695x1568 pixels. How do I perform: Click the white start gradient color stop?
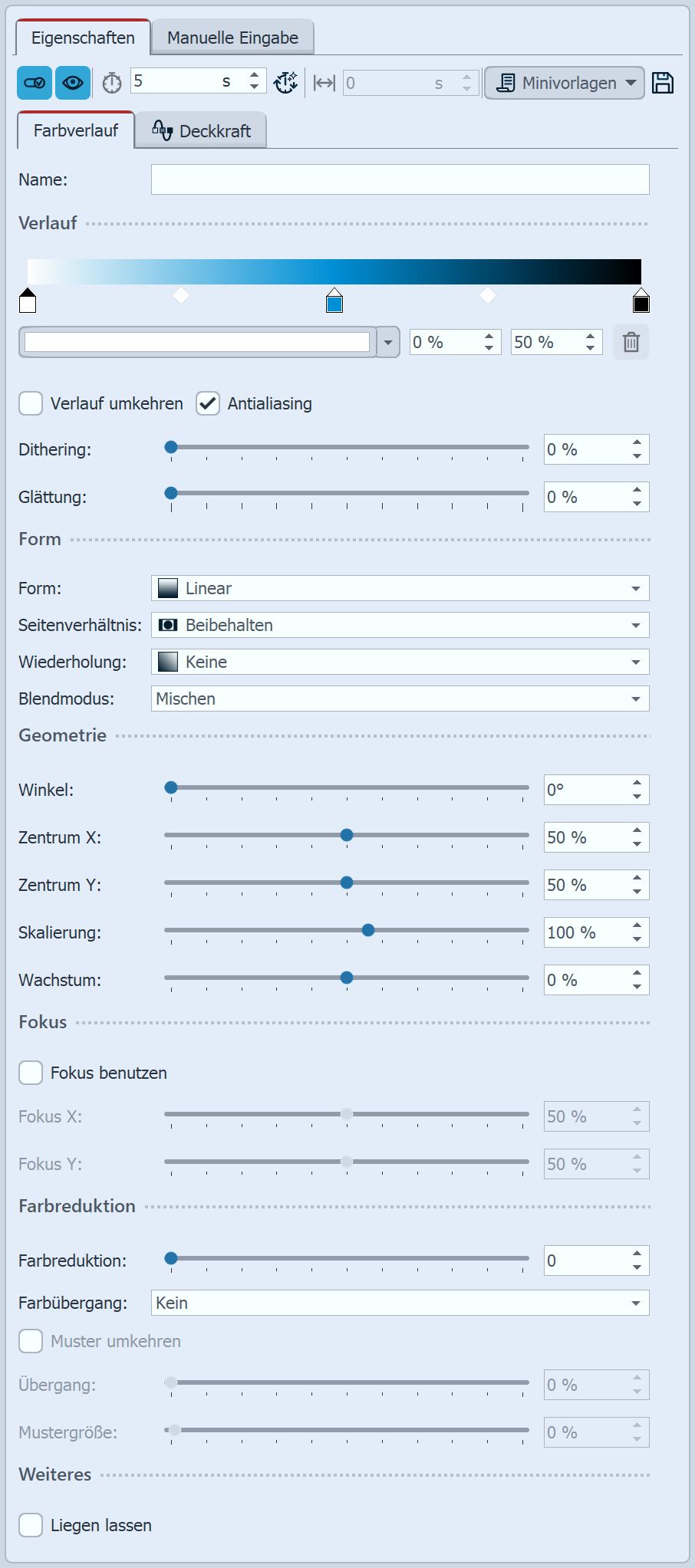pos(28,302)
